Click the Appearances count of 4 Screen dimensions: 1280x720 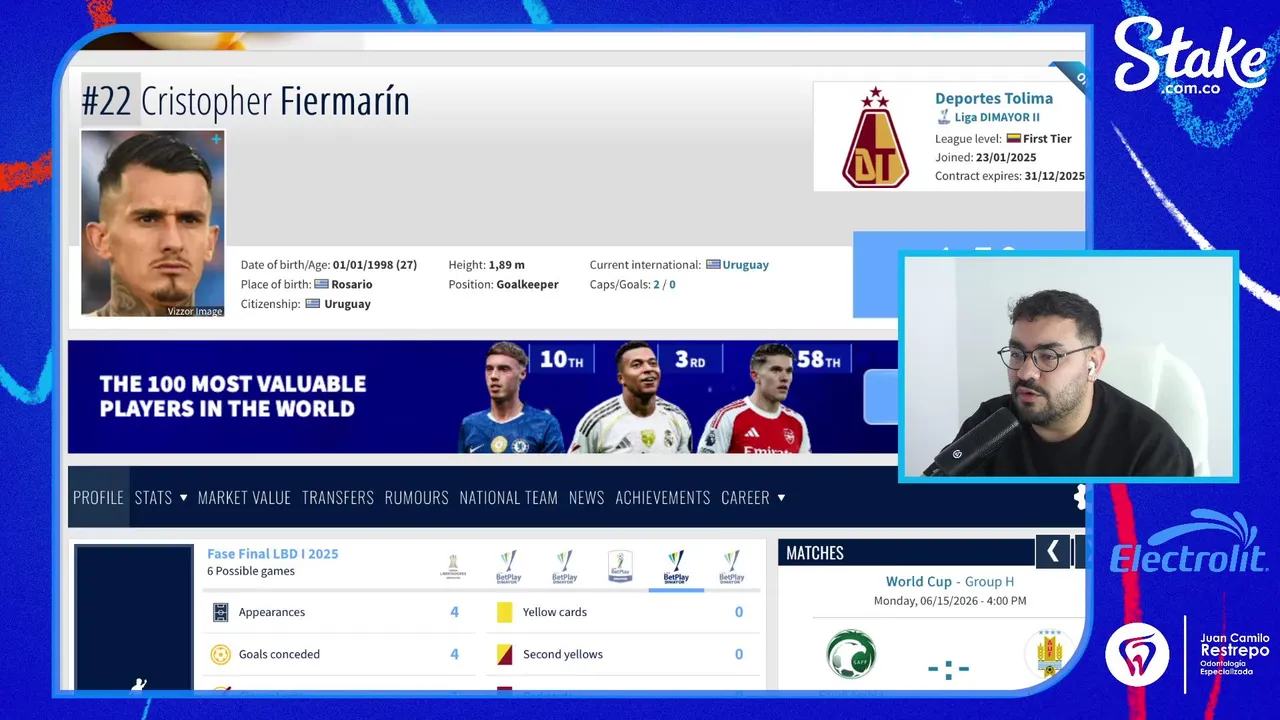click(x=454, y=612)
